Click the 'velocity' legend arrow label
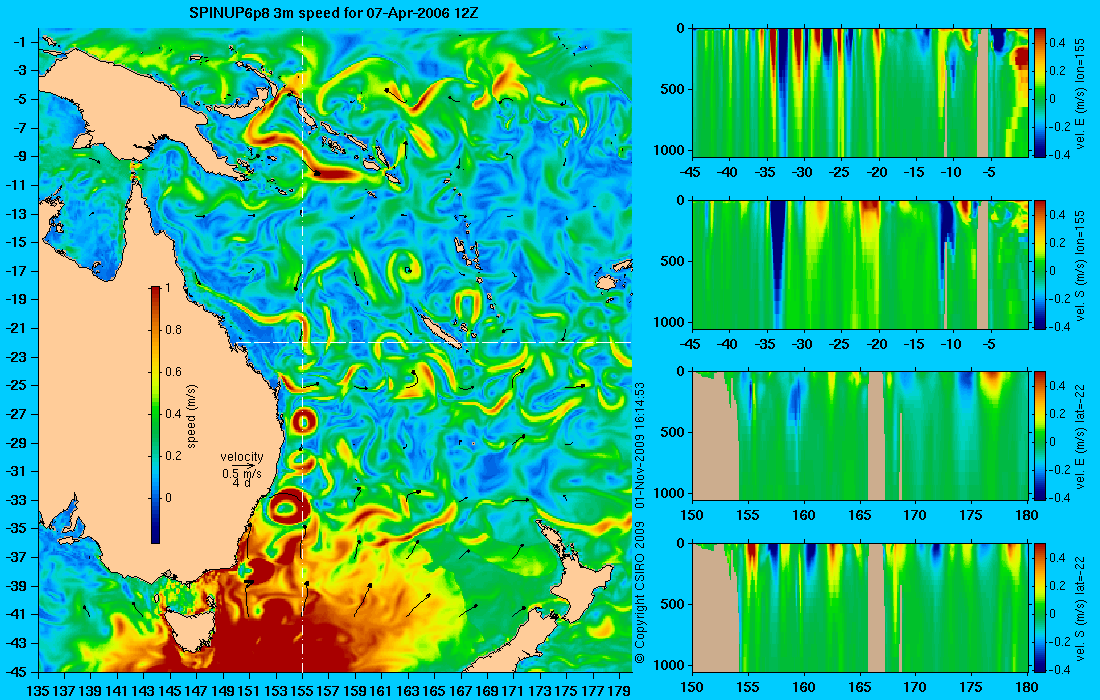 click(242, 457)
